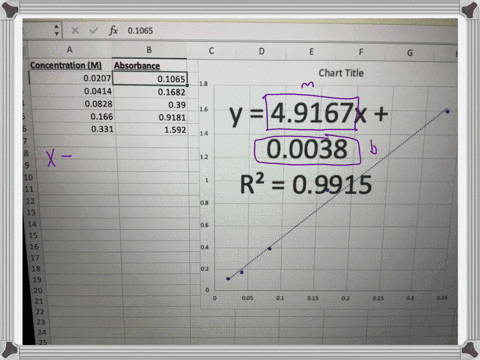Open the fx insert function button
This screenshot has width=480, height=360.
click(x=113, y=31)
